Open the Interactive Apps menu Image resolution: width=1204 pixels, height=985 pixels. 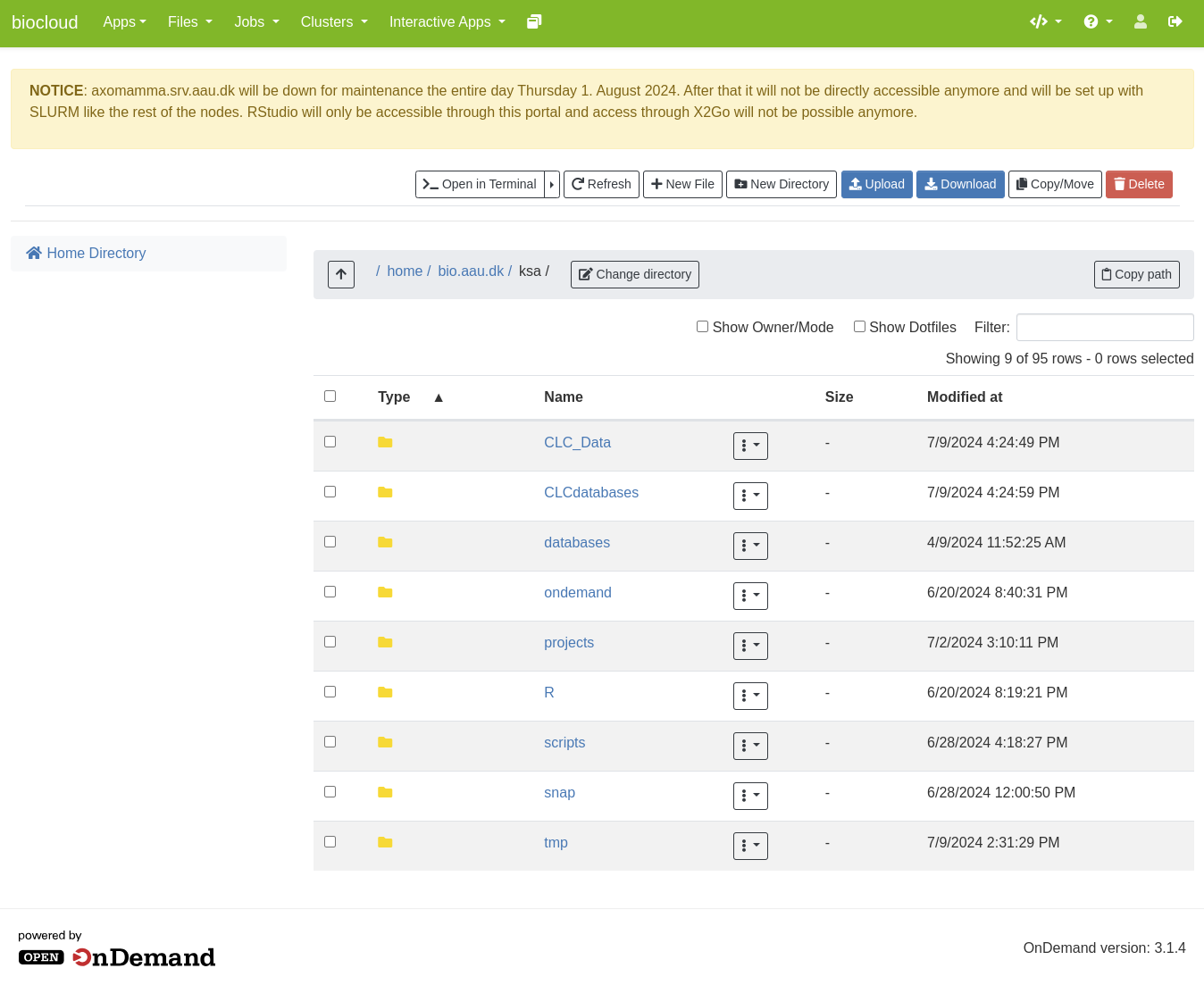[x=447, y=21]
